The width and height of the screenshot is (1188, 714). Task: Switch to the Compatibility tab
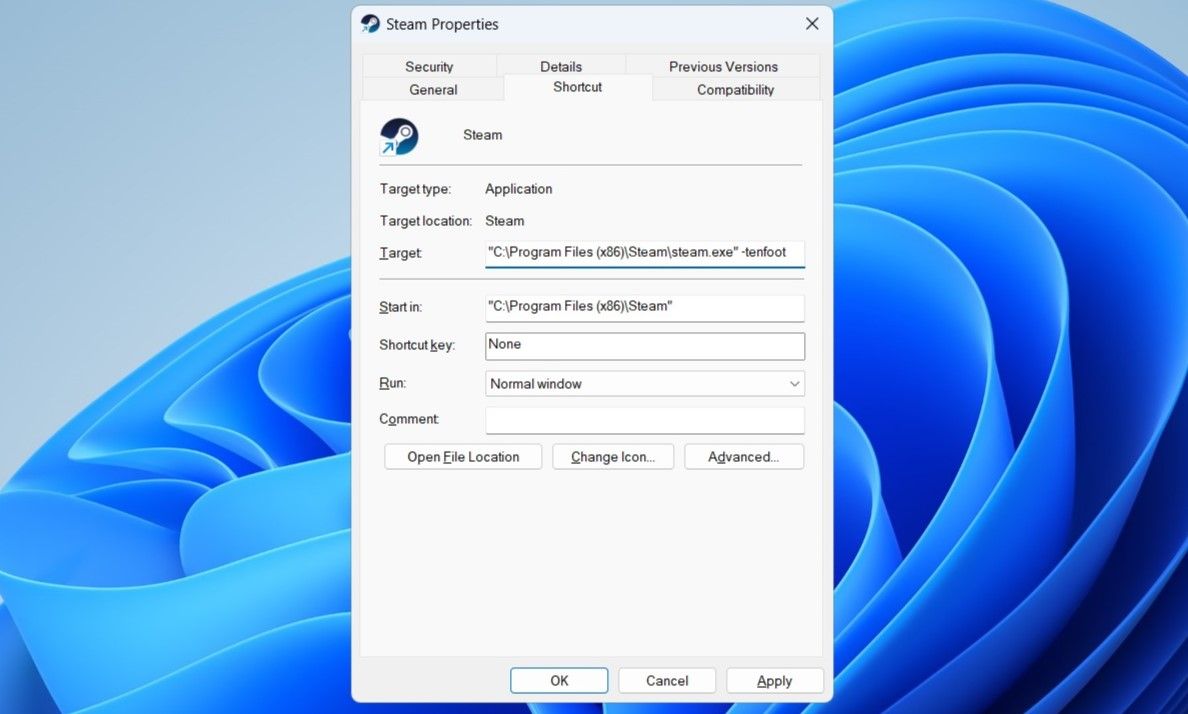coord(735,89)
